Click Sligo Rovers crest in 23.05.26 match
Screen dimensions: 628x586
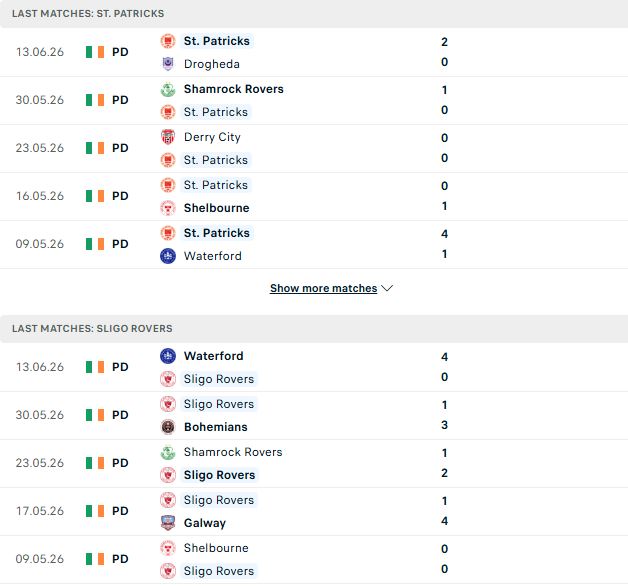coord(168,475)
